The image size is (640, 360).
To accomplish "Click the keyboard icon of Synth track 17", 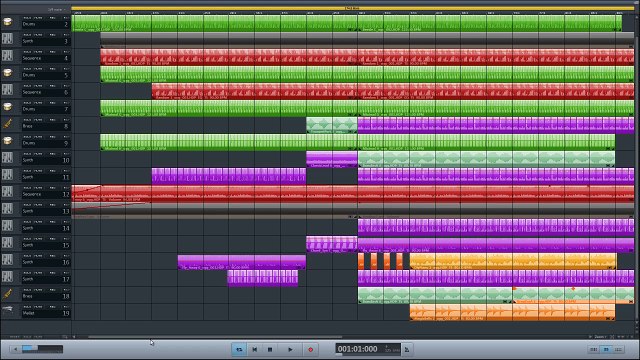I will click(7, 277).
